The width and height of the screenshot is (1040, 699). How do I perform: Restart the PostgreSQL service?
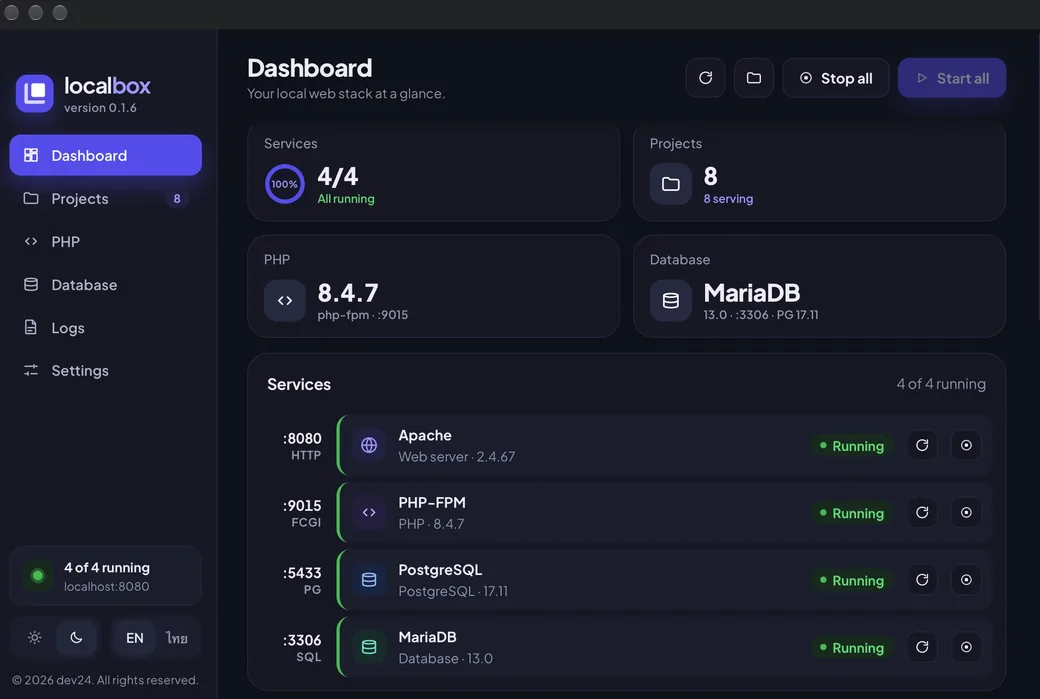(x=922, y=580)
